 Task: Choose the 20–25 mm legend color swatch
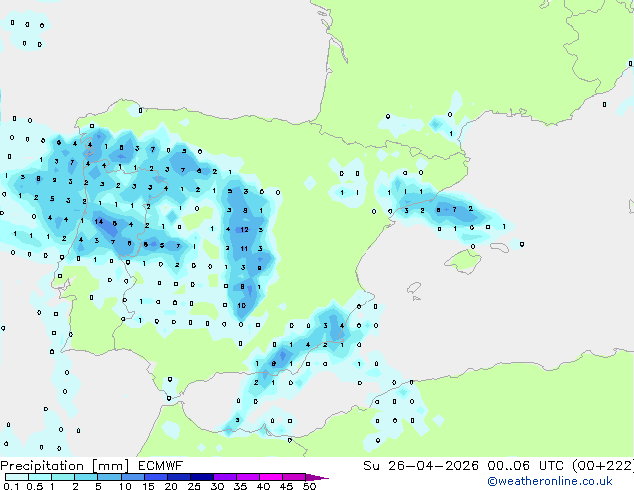tap(178, 477)
